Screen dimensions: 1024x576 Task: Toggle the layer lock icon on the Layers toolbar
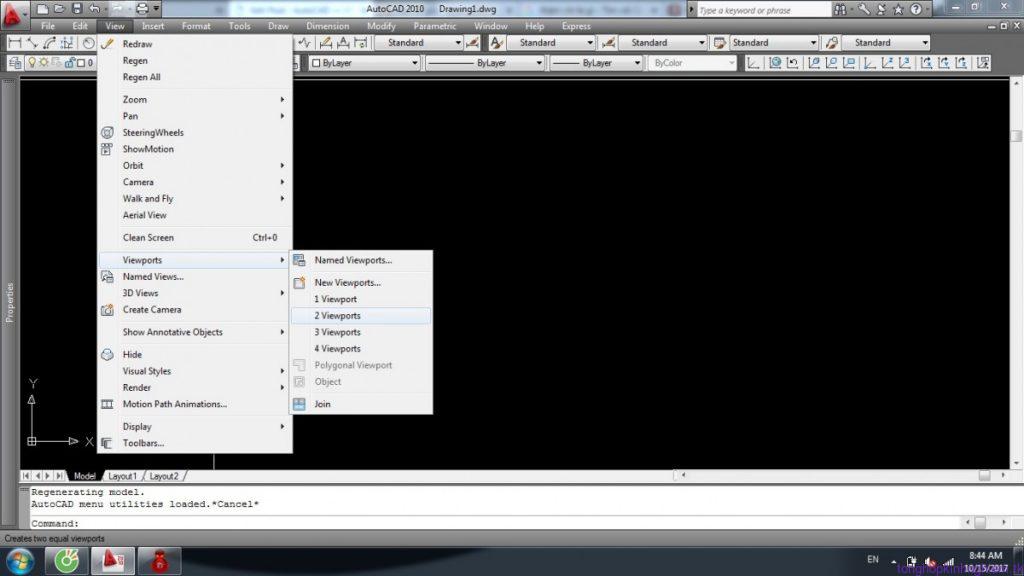69,63
